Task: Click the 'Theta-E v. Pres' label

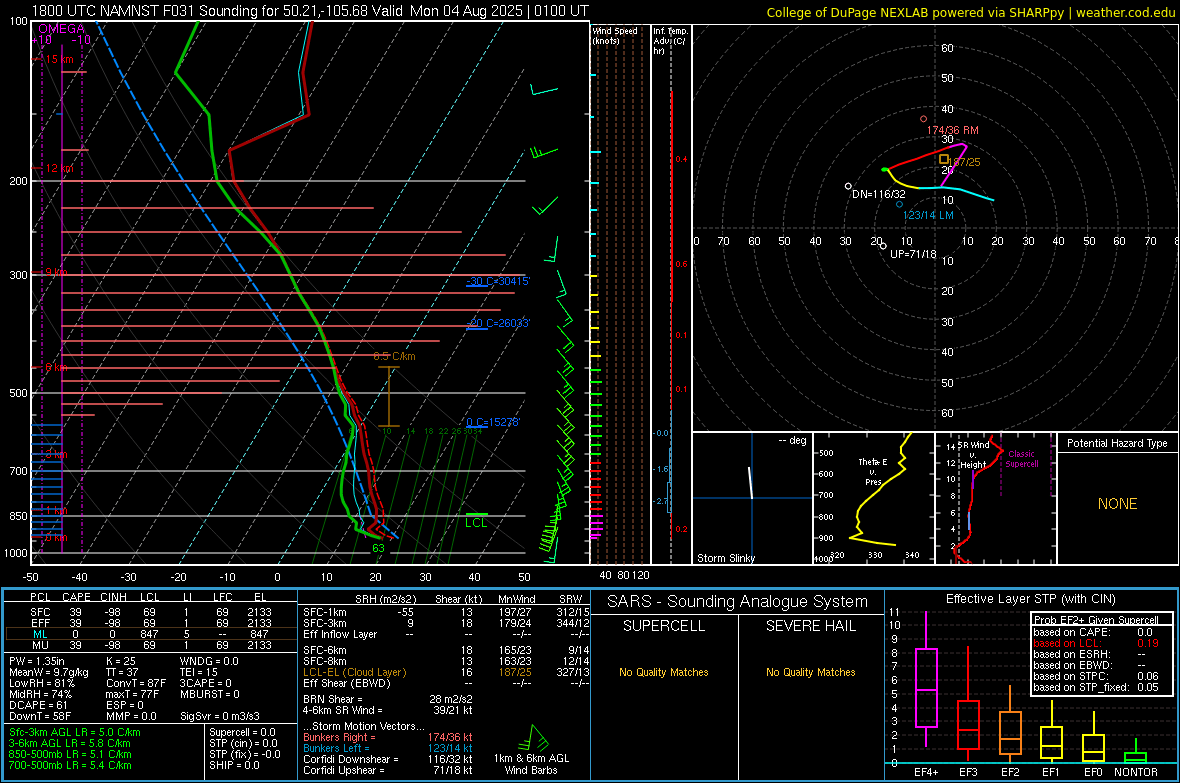Action: [873, 471]
